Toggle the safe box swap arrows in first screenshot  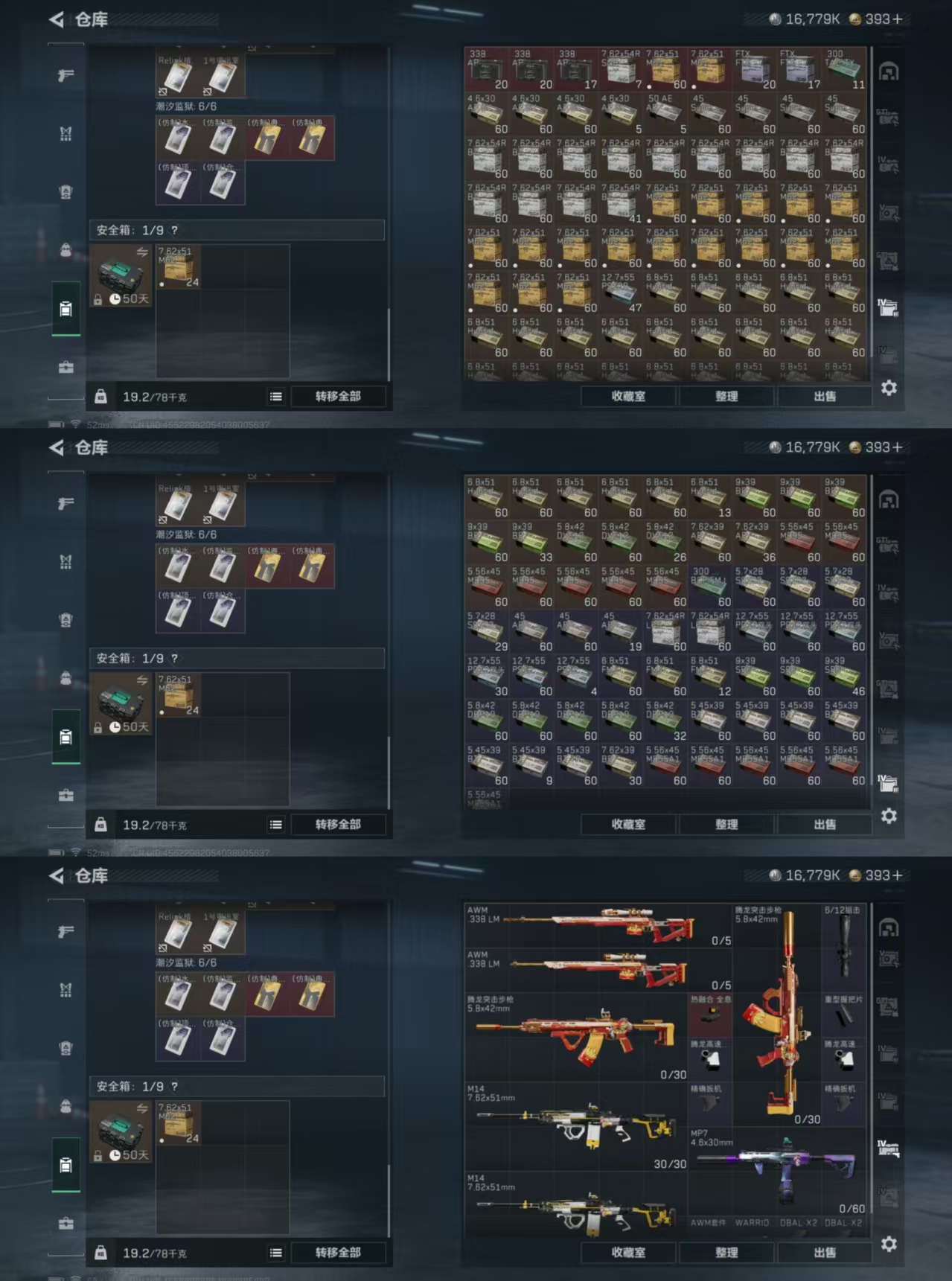[x=142, y=252]
